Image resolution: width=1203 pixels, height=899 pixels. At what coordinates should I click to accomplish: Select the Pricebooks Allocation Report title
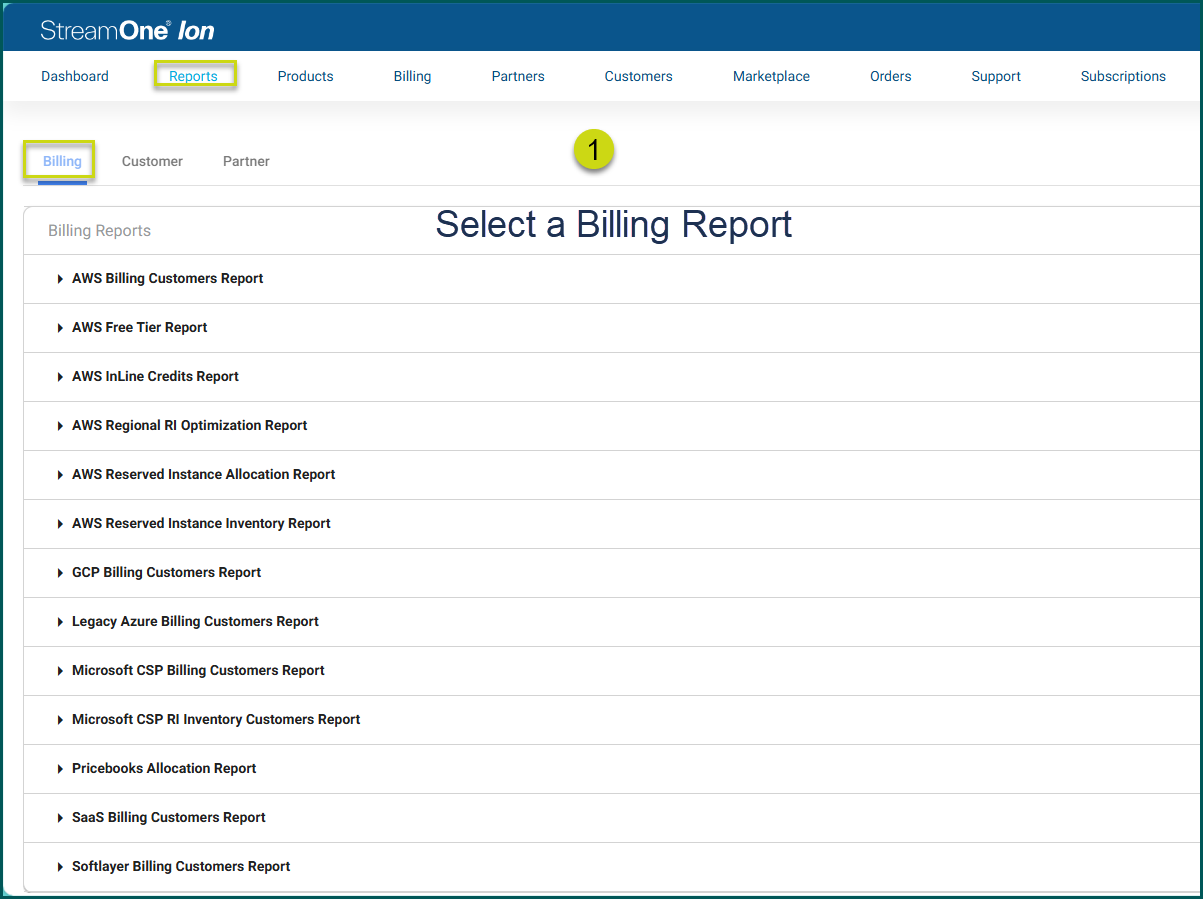pos(164,768)
